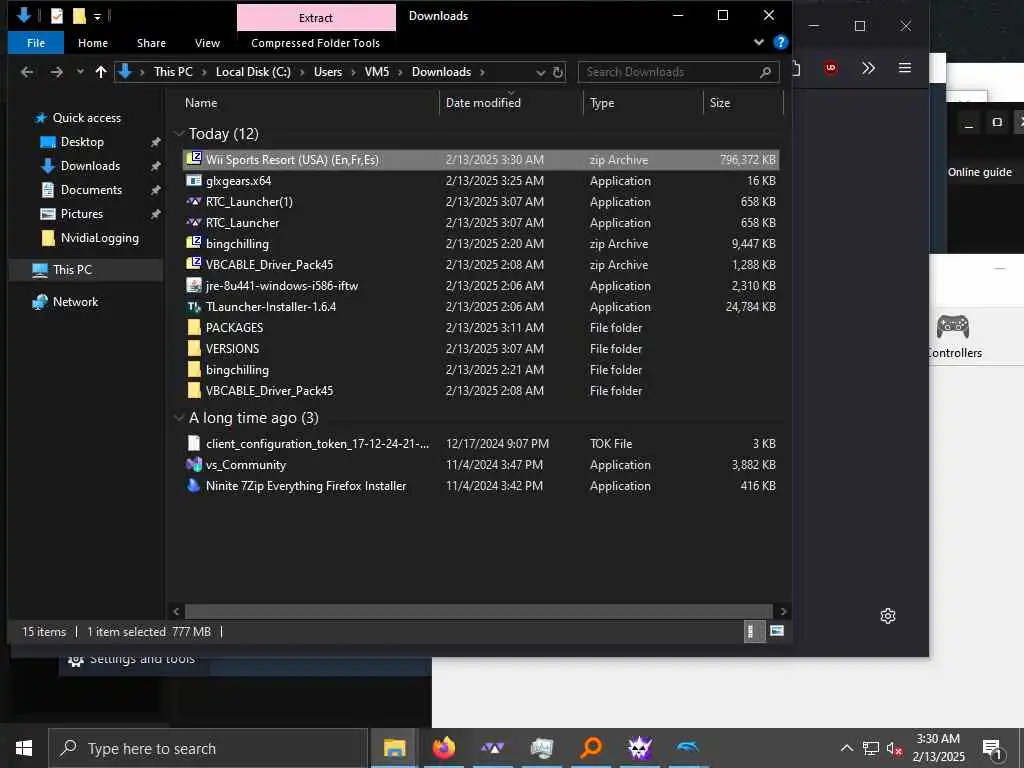Image resolution: width=1024 pixels, height=768 pixels.
Task: Open the settings gear in background window
Action: (x=888, y=616)
